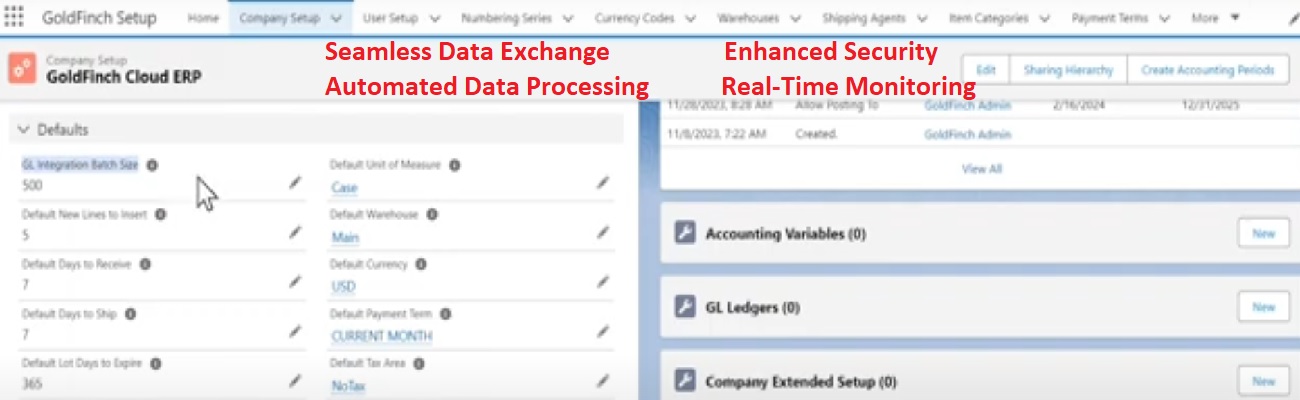
Task: Open Shipping Agents tab dropdown chevron
Action: (921, 18)
